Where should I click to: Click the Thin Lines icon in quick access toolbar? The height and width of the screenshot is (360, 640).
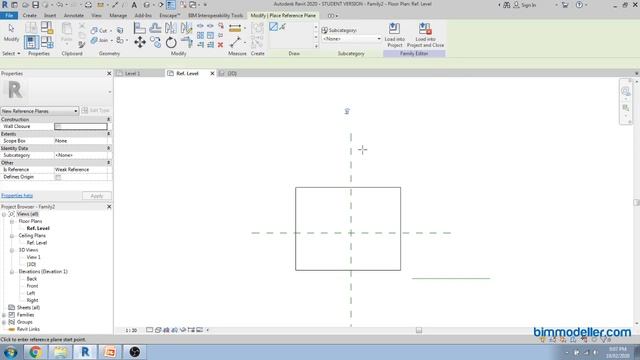click(x=171, y=5)
